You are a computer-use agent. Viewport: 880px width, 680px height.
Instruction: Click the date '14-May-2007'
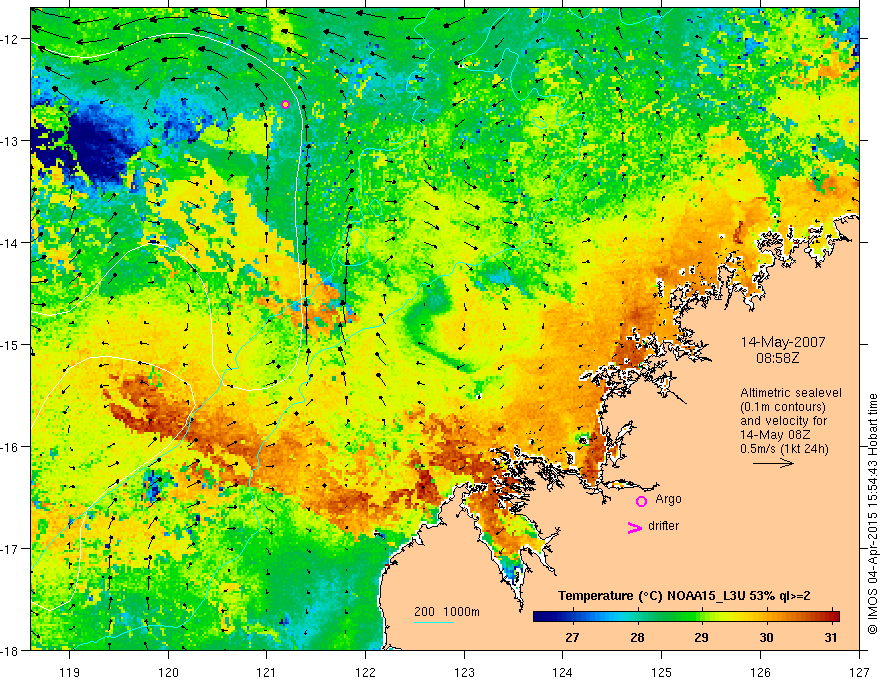point(783,342)
